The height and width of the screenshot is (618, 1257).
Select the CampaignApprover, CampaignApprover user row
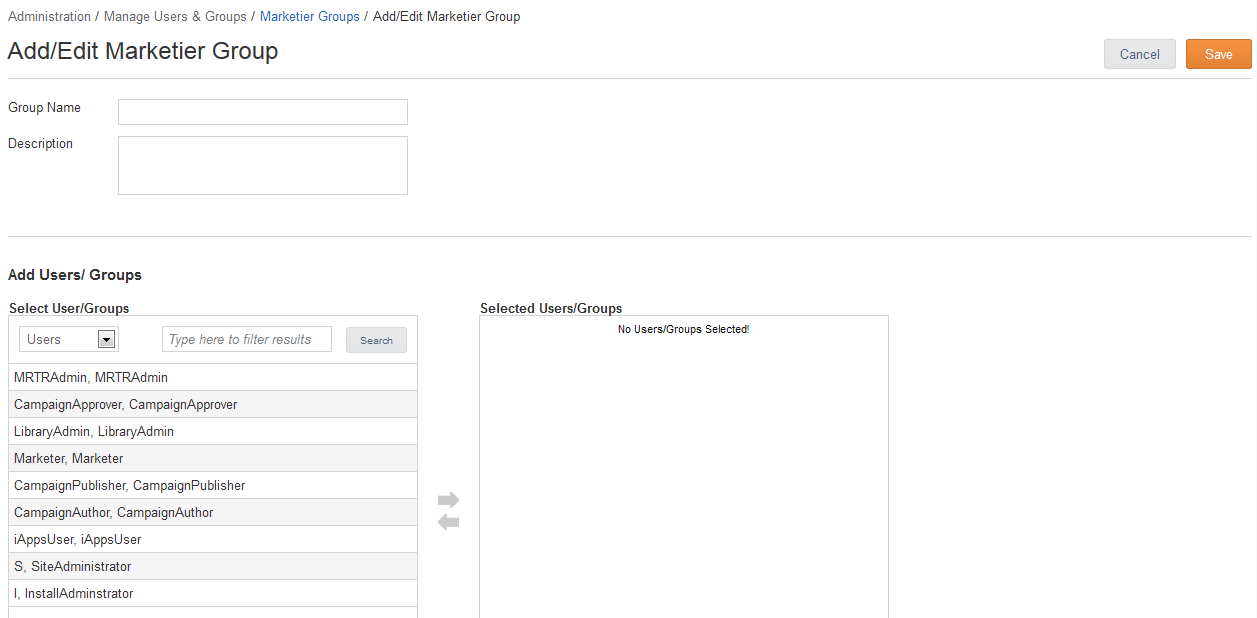point(213,404)
